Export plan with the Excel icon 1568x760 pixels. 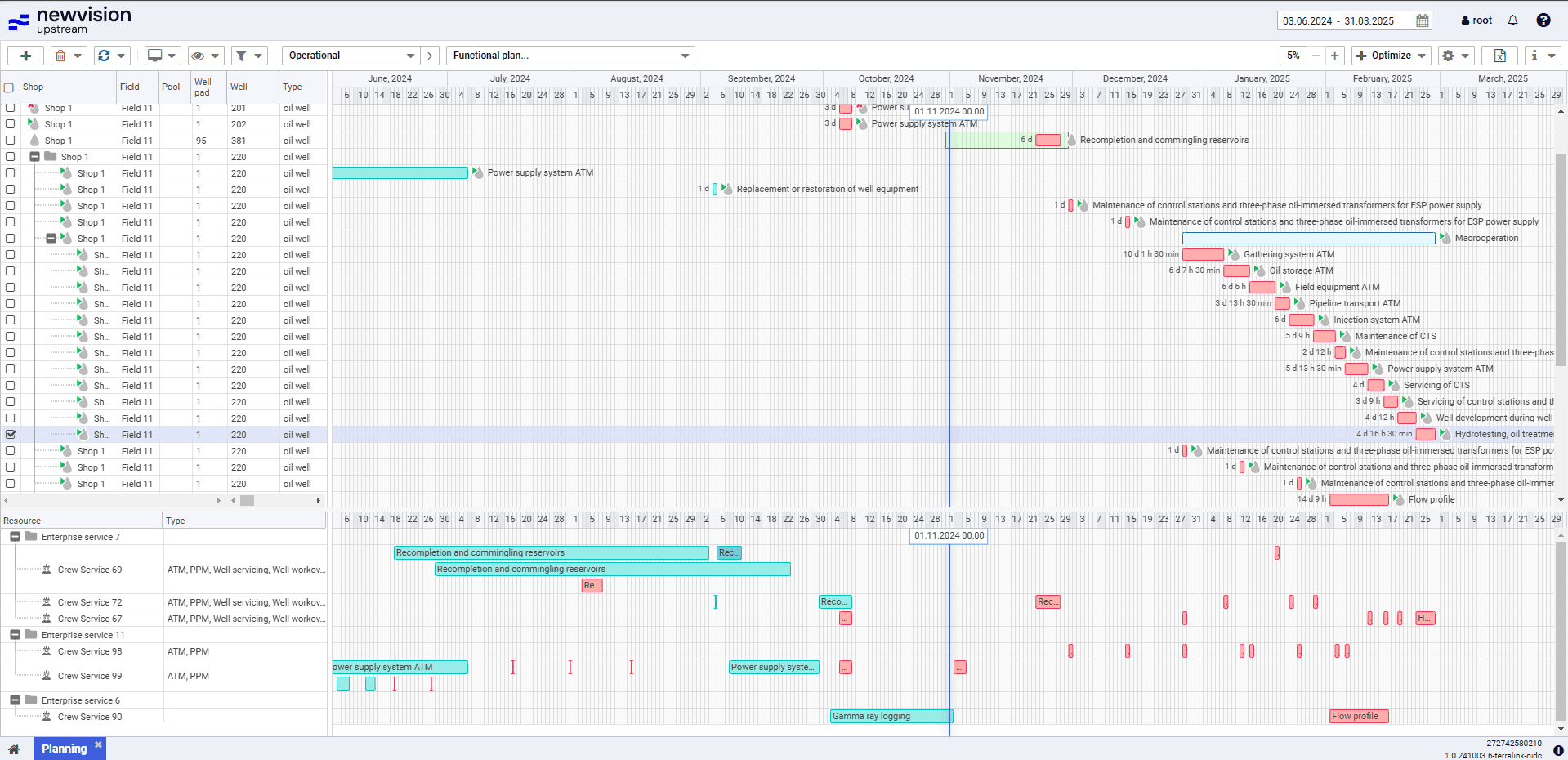pyautogui.click(x=1499, y=56)
